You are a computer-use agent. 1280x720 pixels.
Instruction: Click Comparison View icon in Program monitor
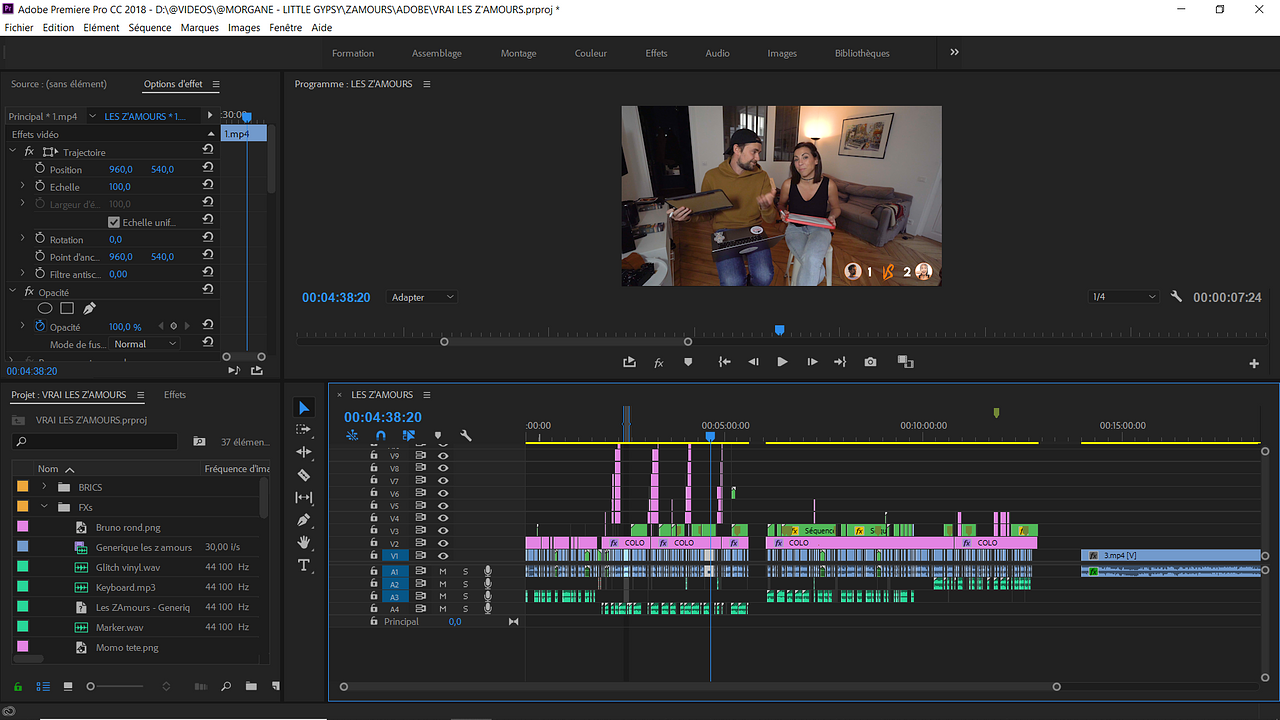point(905,362)
